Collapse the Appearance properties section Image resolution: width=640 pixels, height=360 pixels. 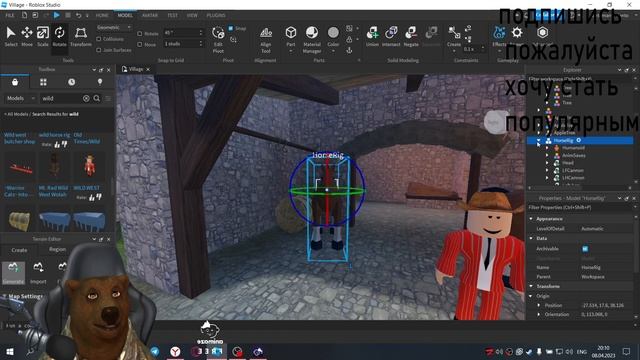tap(531, 219)
